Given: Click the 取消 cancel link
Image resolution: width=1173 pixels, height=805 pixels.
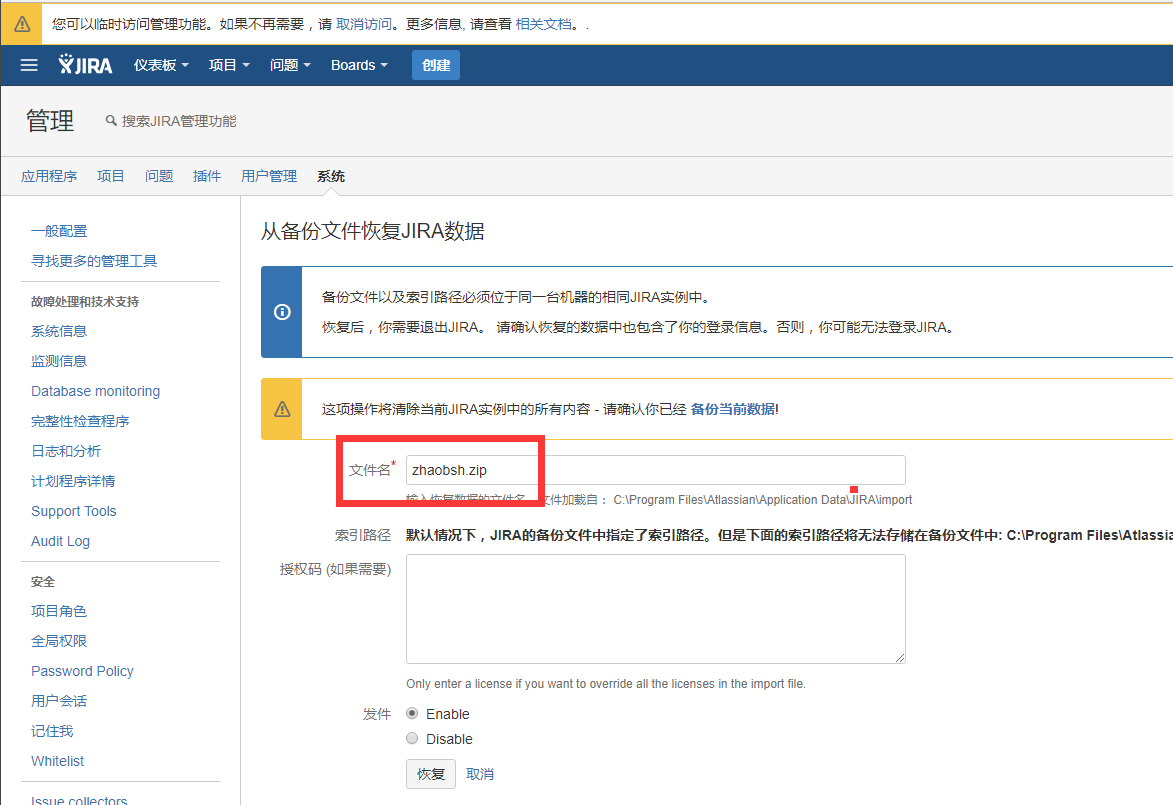Looking at the screenshot, I should click(x=480, y=774).
